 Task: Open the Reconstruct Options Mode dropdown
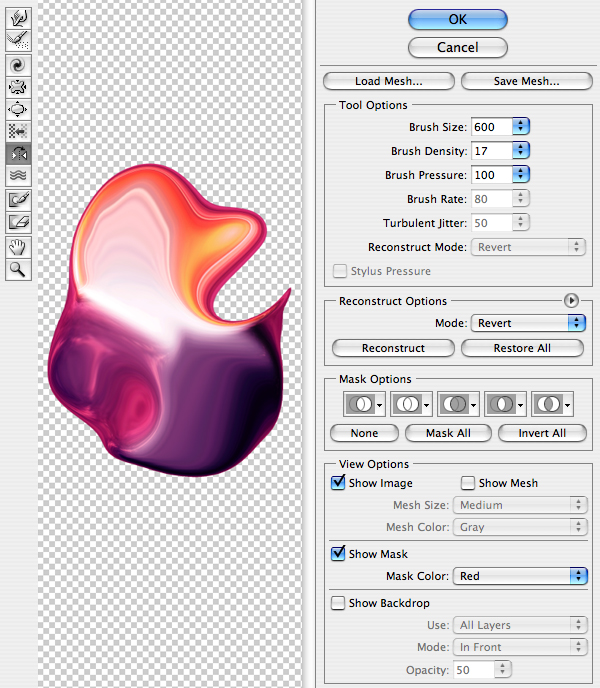click(x=528, y=323)
